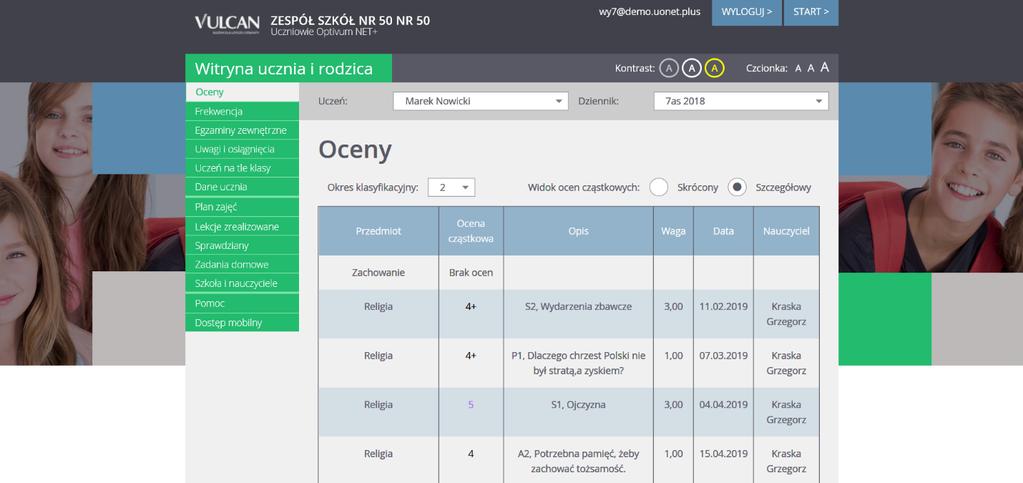Select the yellow contrast A circle
Image resolution: width=1023 pixels, height=483 pixels.
point(714,68)
